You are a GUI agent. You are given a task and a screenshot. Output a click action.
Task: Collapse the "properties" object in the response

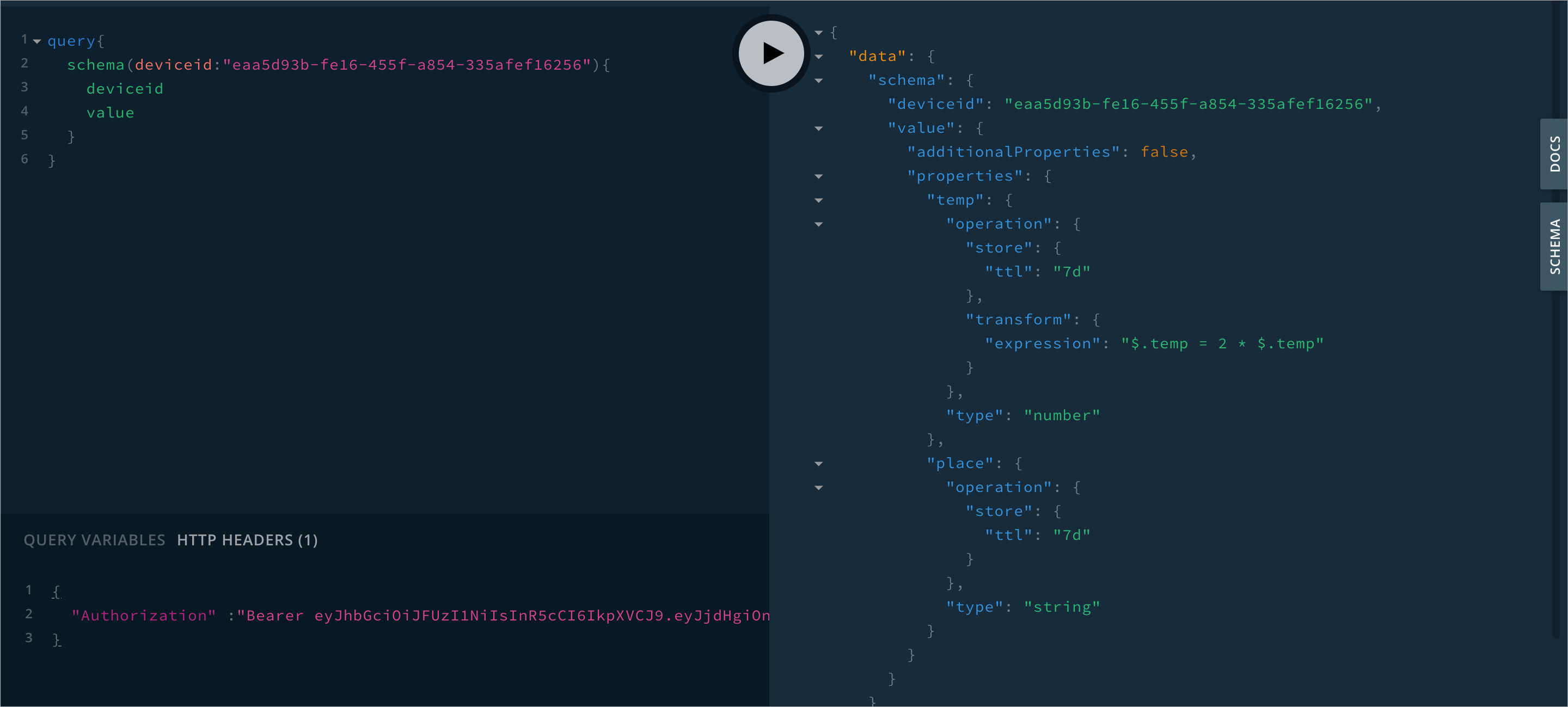click(x=819, y=176)
